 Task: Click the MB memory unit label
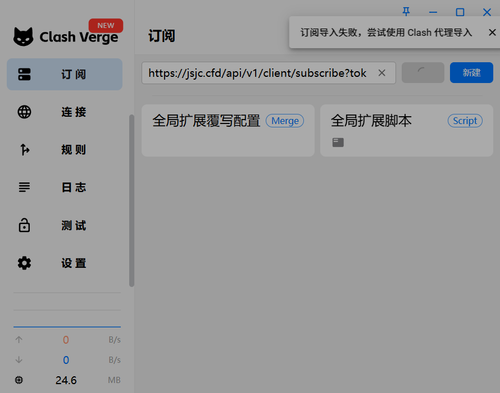pyautogui.click(x=114, y=380)
